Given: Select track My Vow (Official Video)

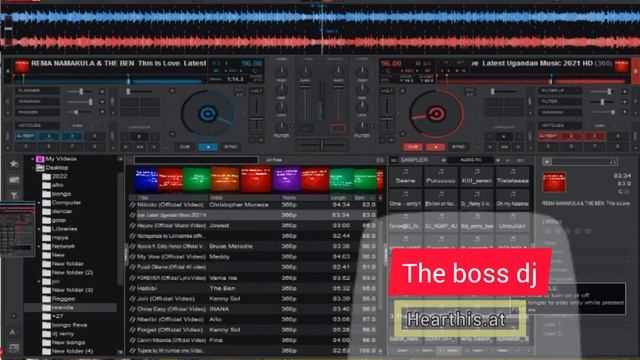Looking at the screenshot, I should 253,257.
